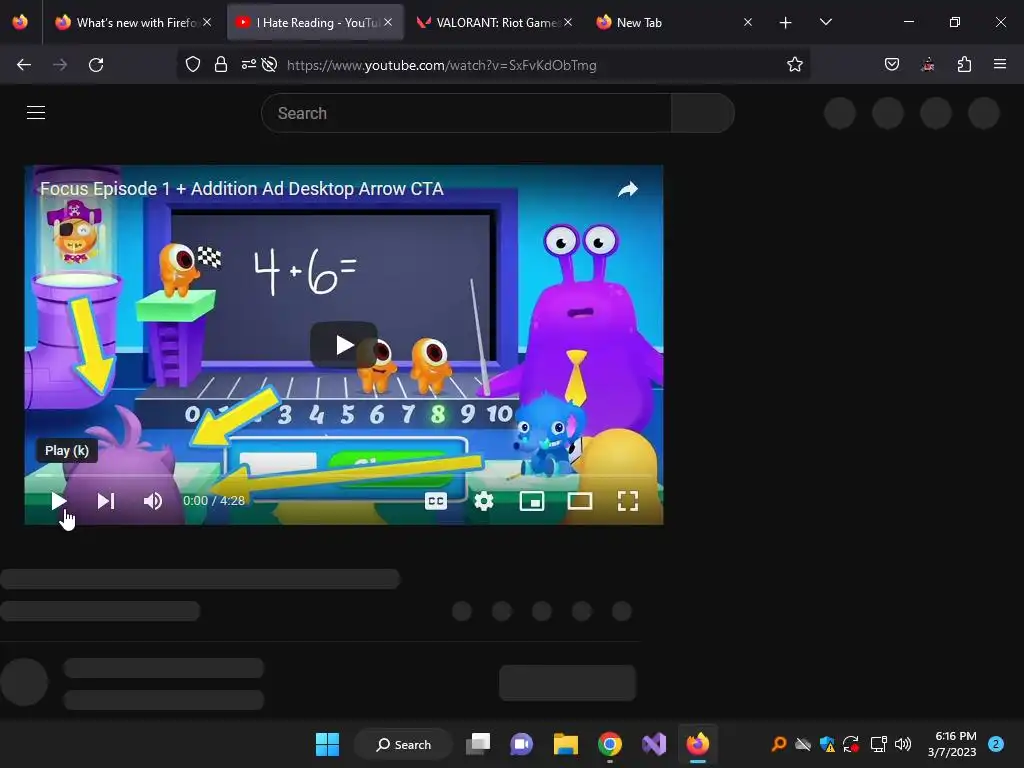
Task: Open the extensions puzzle menu
Action: pyautogui.click(x=965, y=65)
